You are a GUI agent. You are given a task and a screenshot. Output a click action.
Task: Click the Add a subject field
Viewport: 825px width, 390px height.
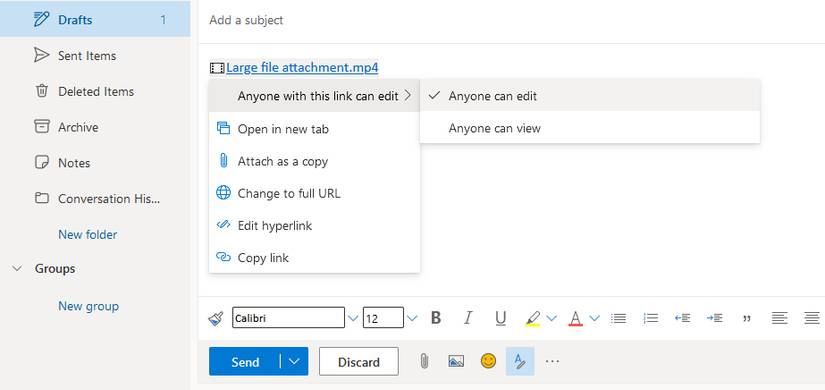click(511, 20)
